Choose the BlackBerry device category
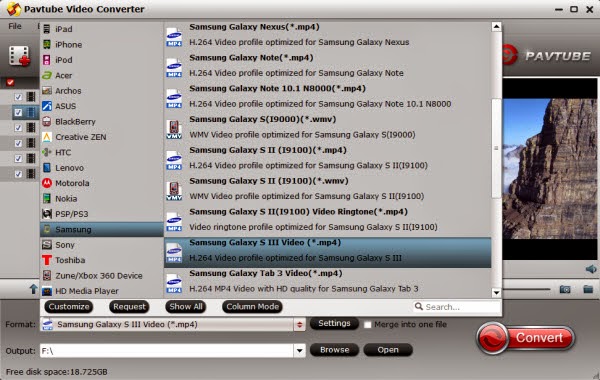The width and height of the screenshot is (600, 380). point(101,121)
